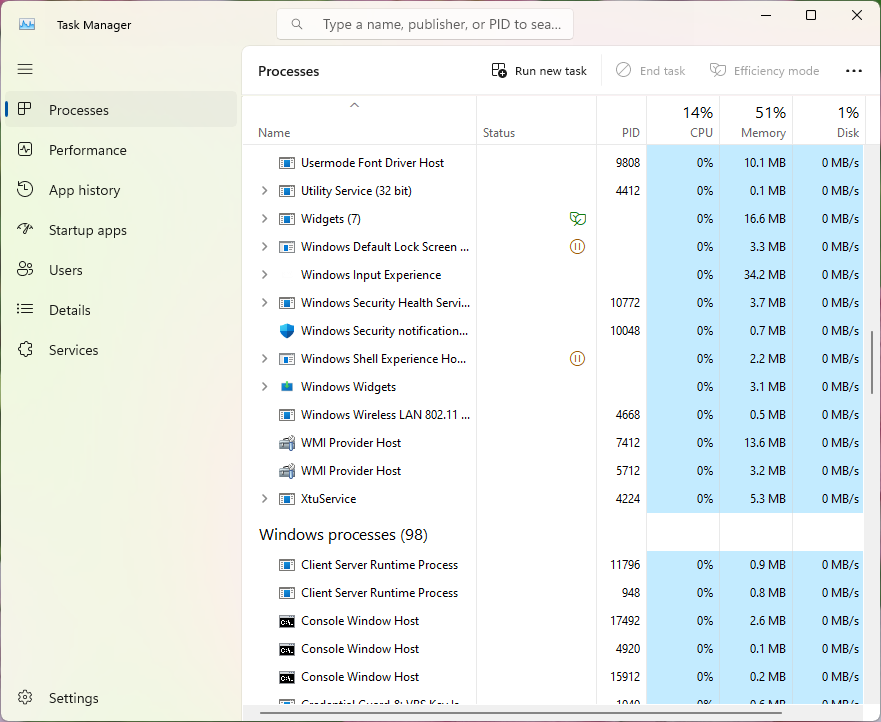881x722 pixels.
Task: Click the Performance sidebar icon
Action: pyautogui.click(x=25, y=149)
